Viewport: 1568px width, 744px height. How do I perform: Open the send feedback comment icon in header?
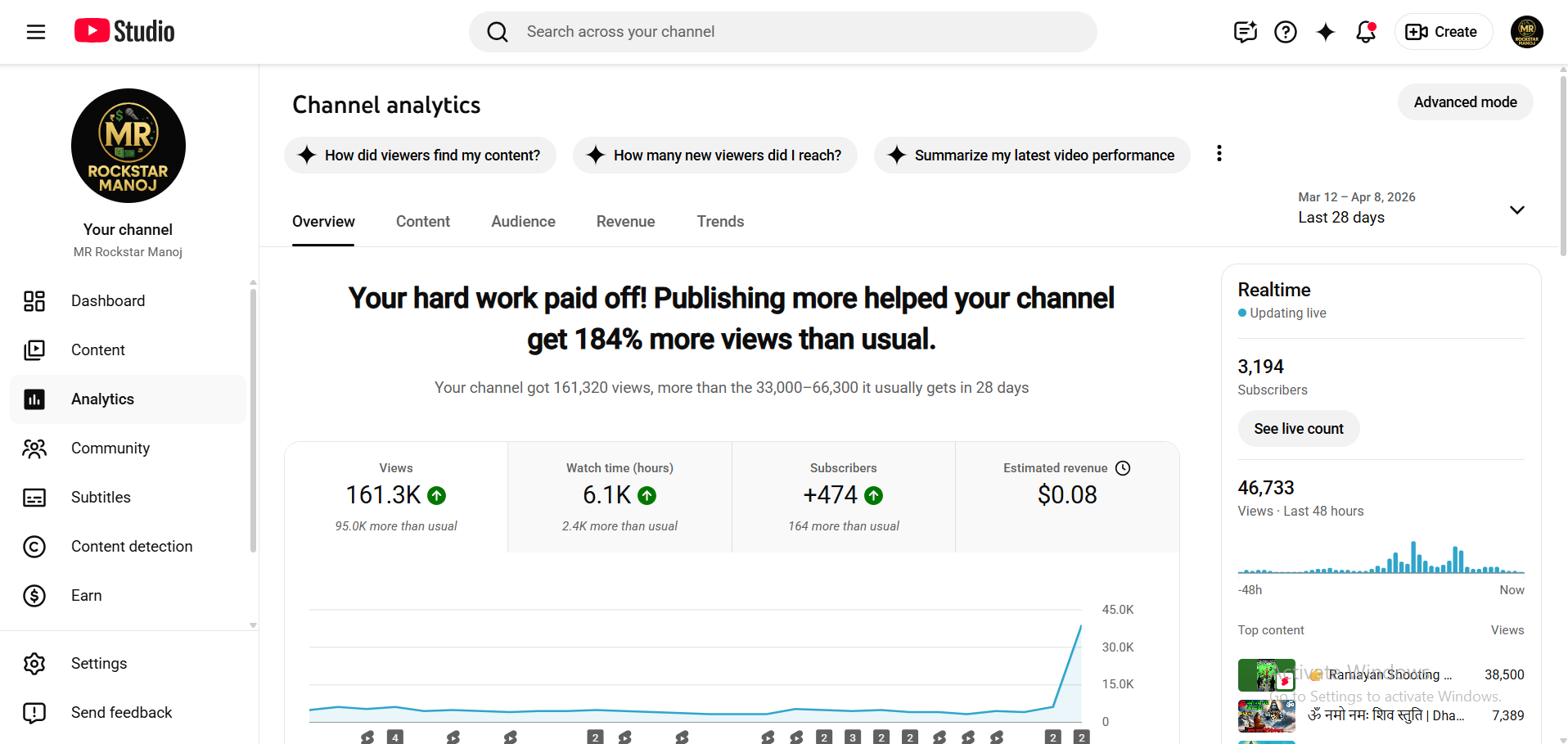[x=1245, y=32]
